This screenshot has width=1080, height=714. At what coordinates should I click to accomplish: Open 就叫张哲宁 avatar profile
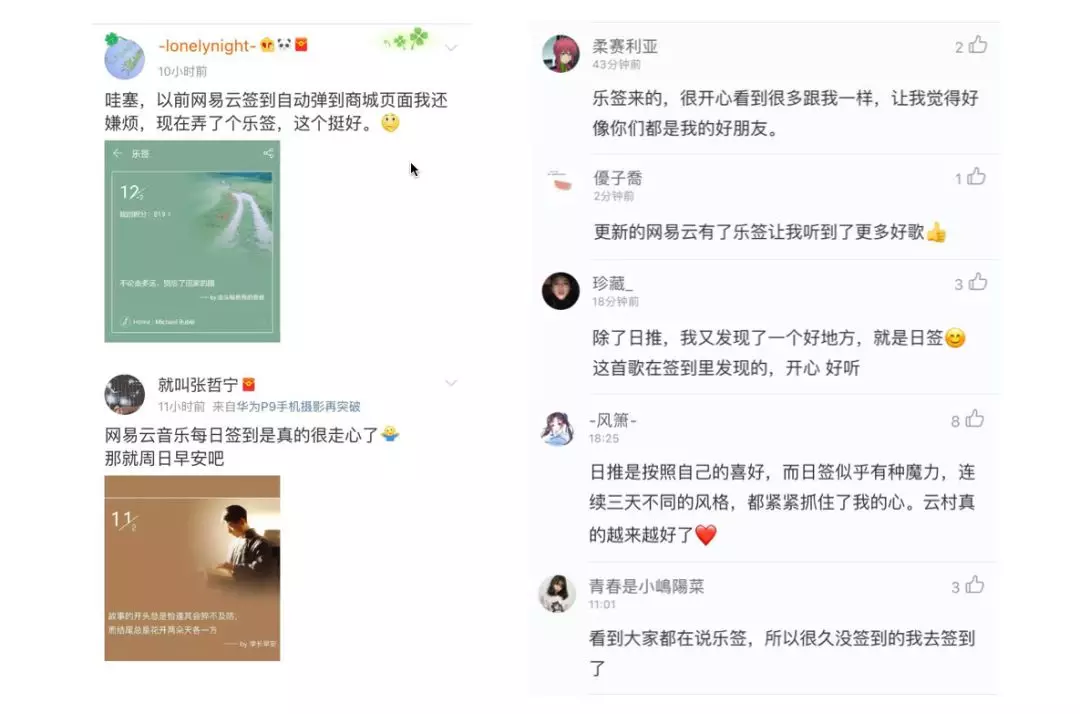[125, 394]
